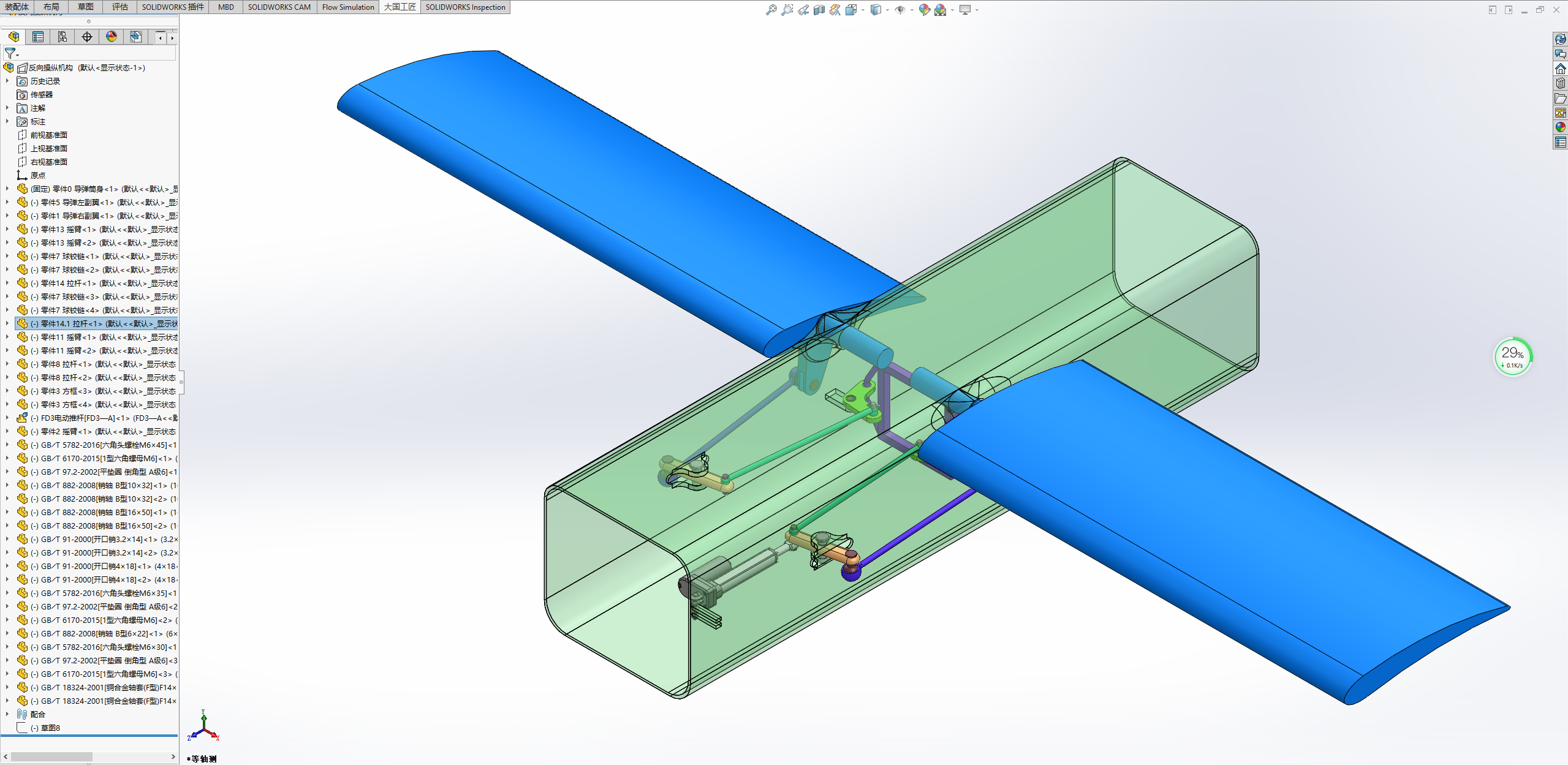
Task: Click View Orientation cube icon
Action: click(x=851, y=10)
